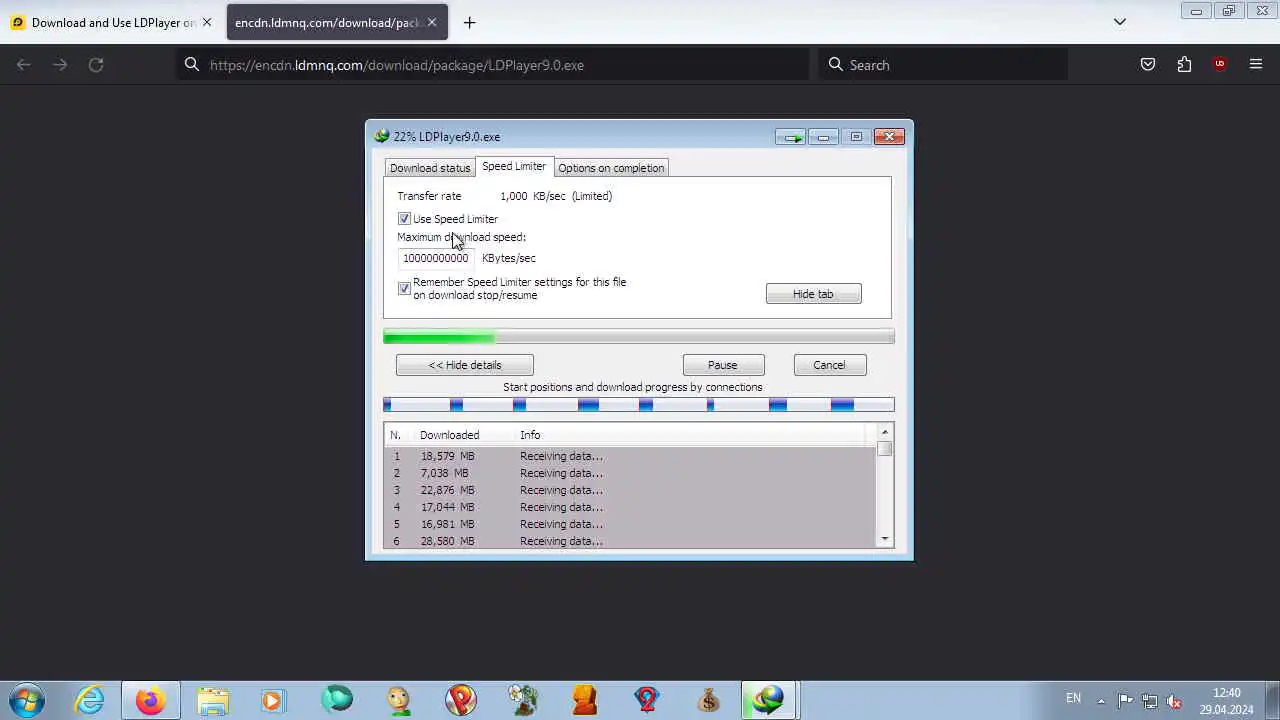1280x720 pixels.
Task: Click the bald cartoon head taskbar icon
Action: point(399,700)
